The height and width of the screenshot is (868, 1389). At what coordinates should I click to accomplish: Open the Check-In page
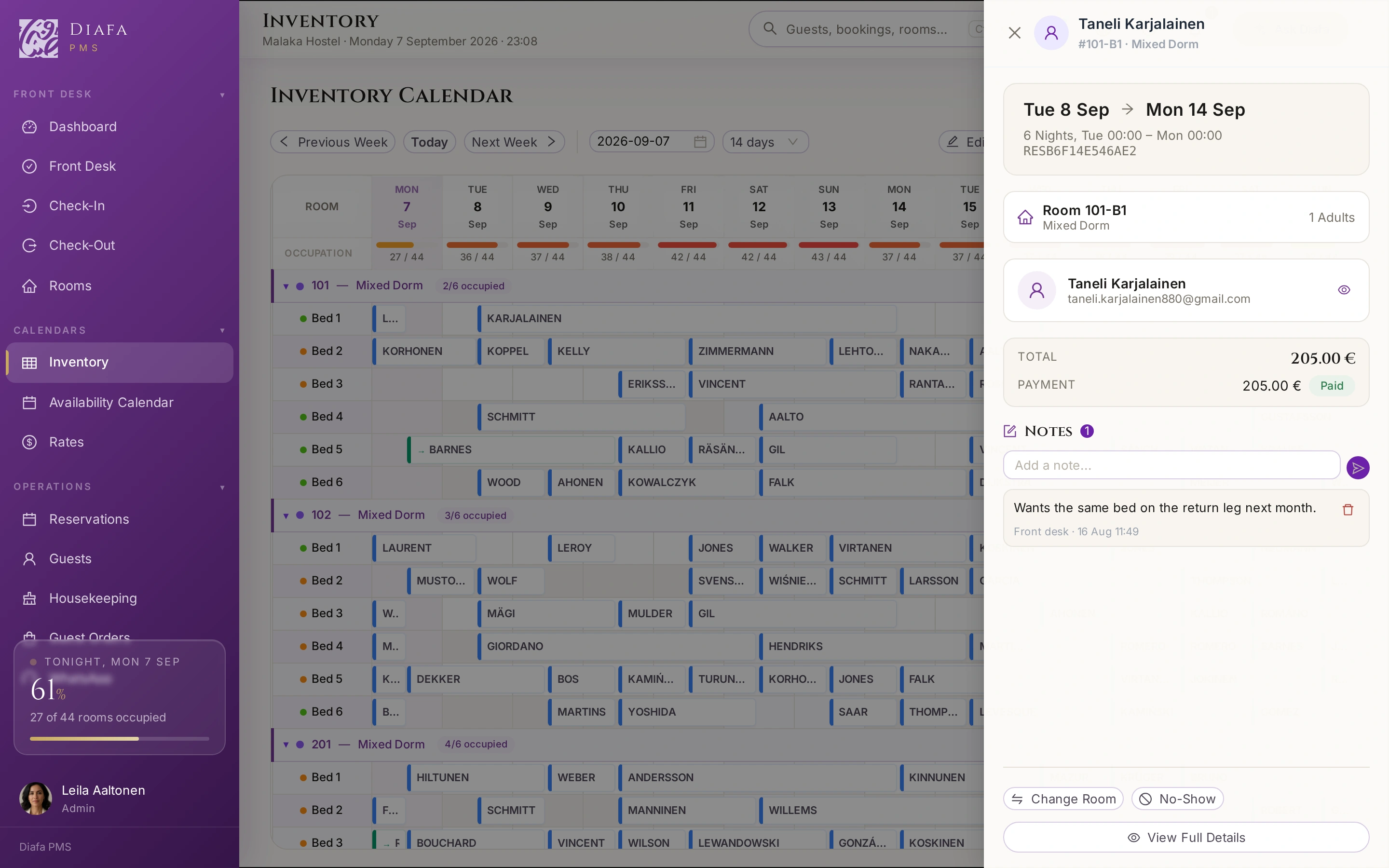coord(120,206)
